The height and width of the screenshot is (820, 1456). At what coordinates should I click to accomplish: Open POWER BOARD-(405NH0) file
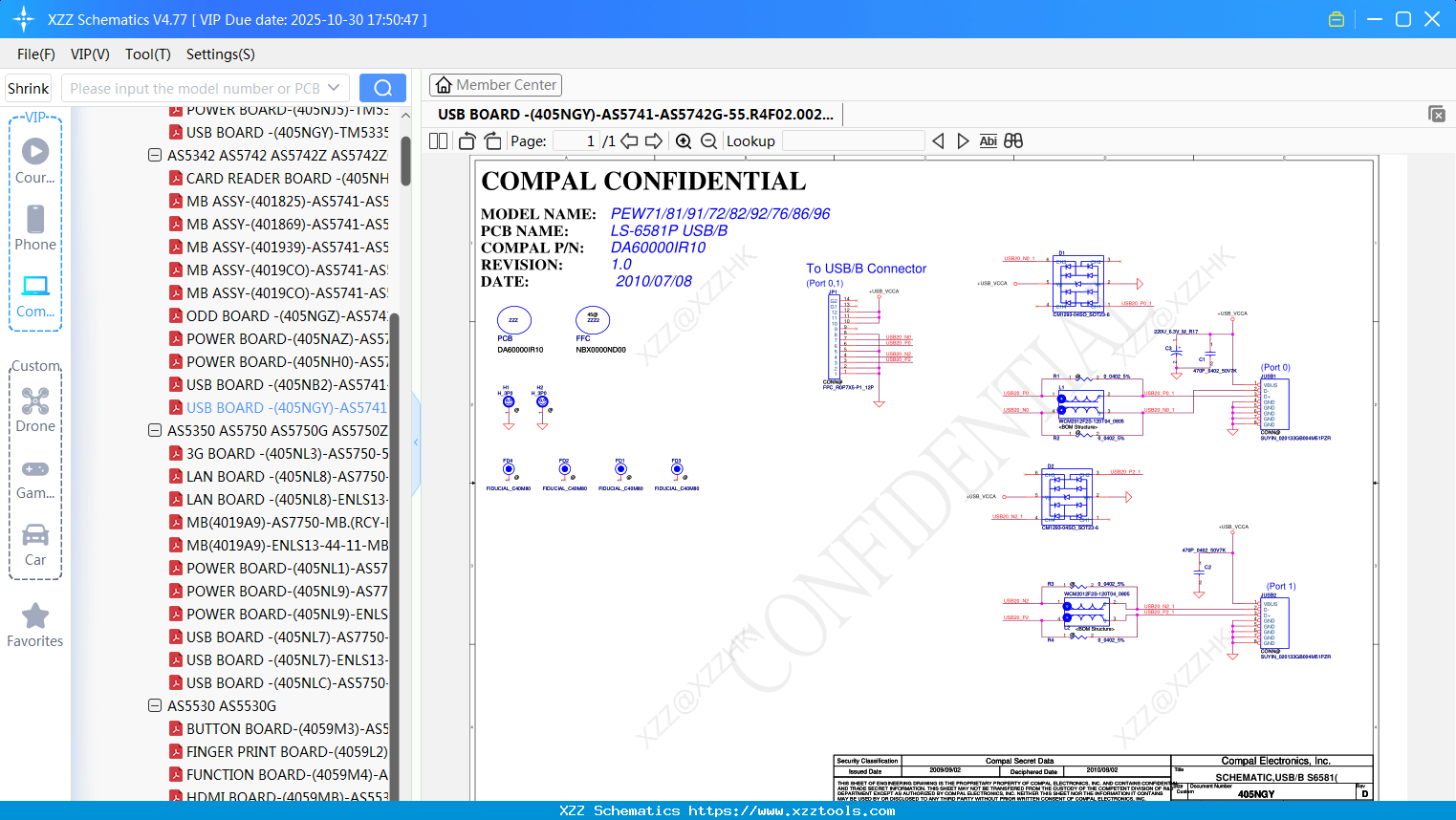coord(288,361)
